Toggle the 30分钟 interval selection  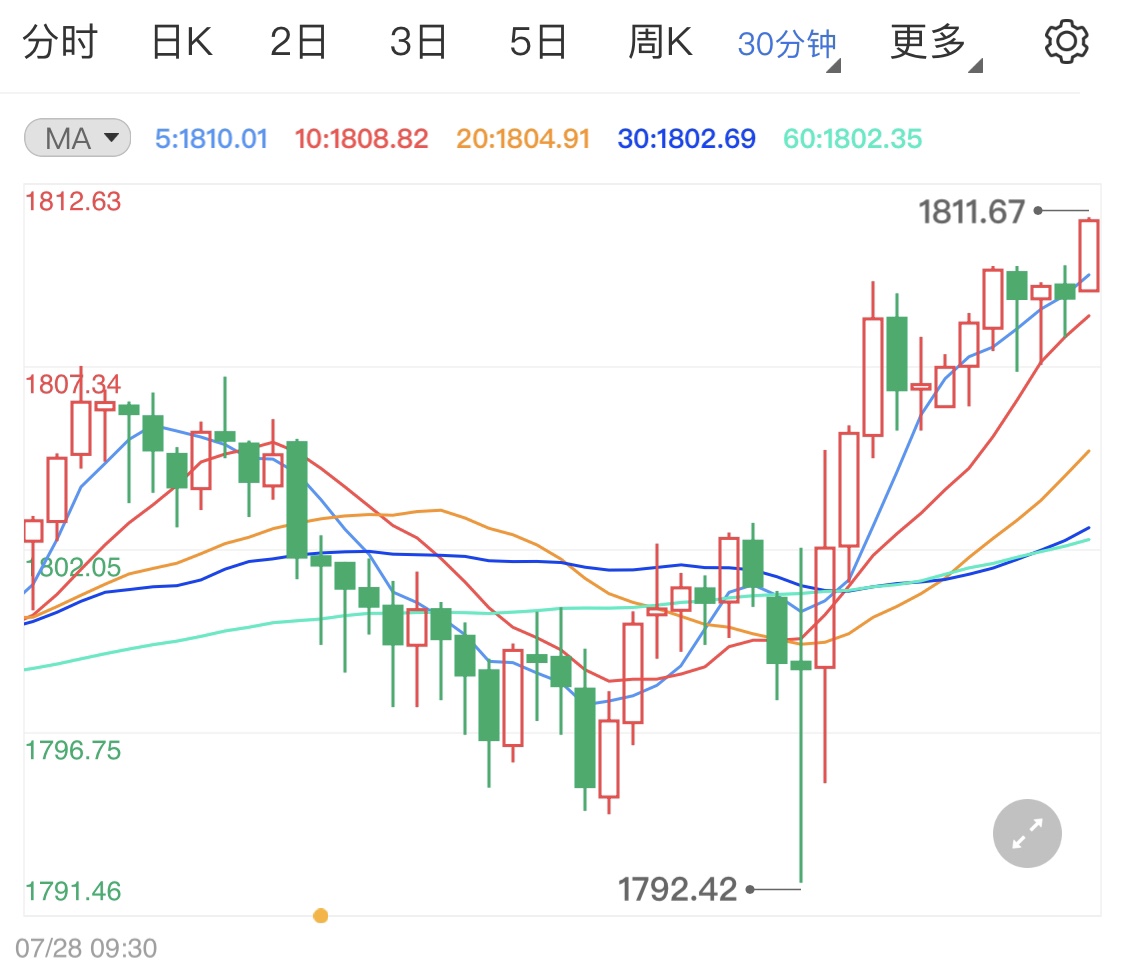786,40
